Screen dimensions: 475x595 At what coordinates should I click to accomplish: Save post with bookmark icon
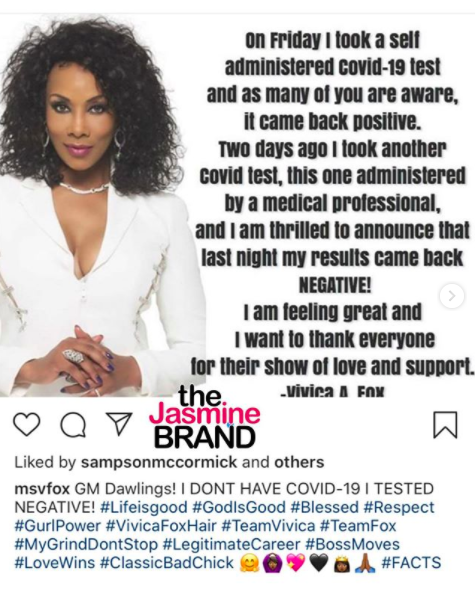[x=445, y=425]
